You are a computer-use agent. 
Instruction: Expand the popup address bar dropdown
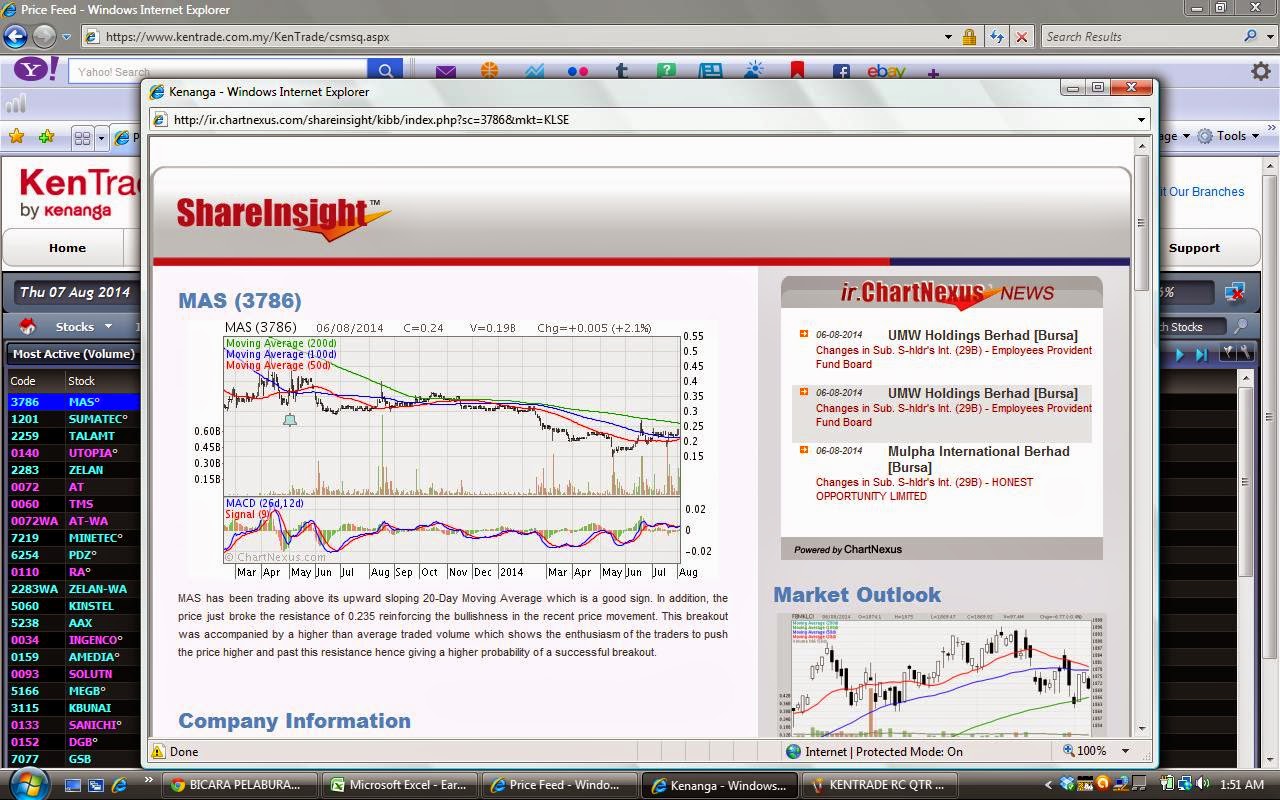1141,119
